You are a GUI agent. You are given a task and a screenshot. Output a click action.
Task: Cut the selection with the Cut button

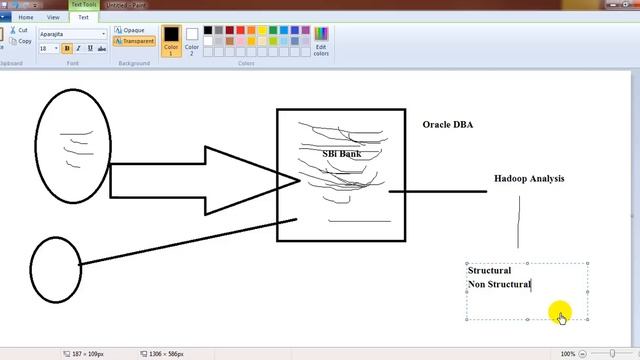pos(19,30)
